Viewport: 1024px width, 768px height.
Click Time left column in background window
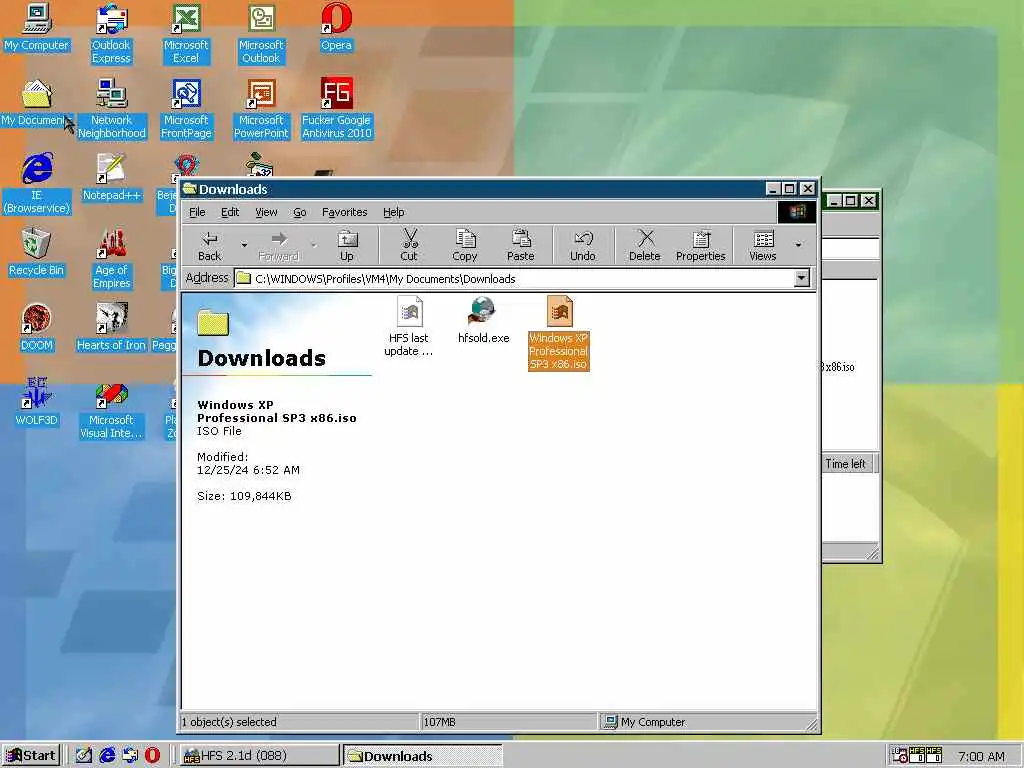coord(846,464)
